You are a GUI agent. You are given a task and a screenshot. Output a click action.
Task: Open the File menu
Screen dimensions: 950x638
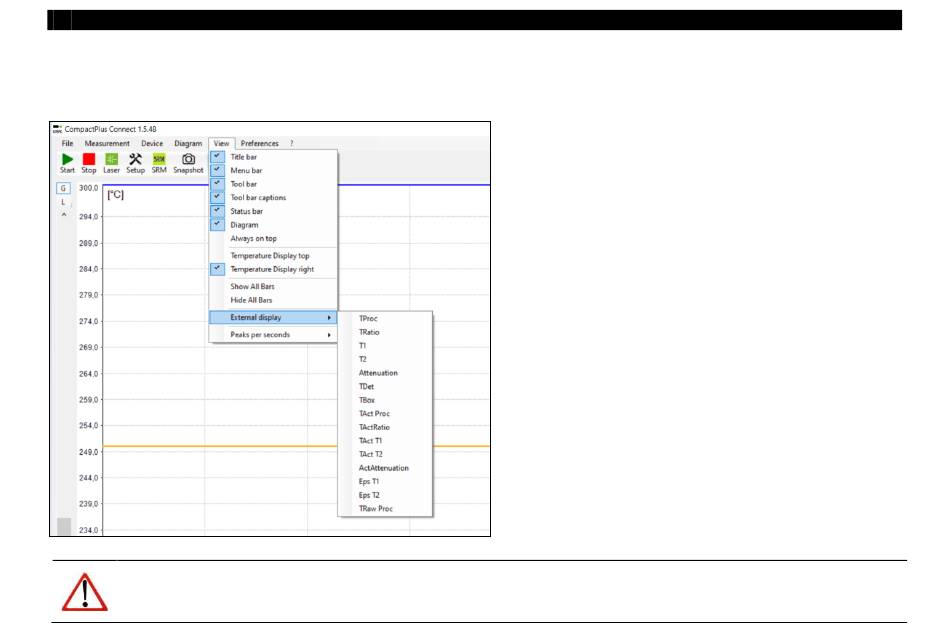click(x=67, y=144)
